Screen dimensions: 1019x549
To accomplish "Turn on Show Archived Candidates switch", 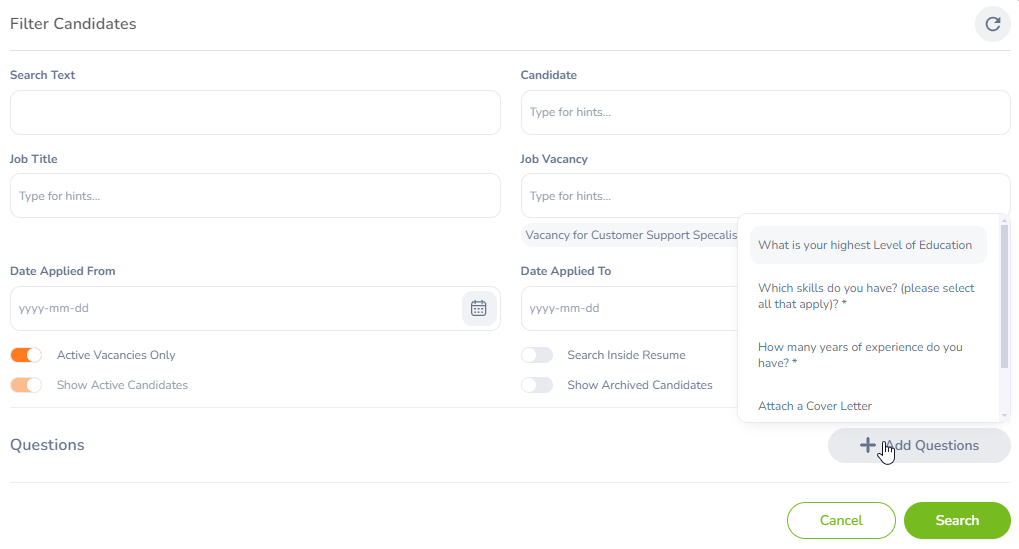I will pyautogui.click(x=537, y=385).
